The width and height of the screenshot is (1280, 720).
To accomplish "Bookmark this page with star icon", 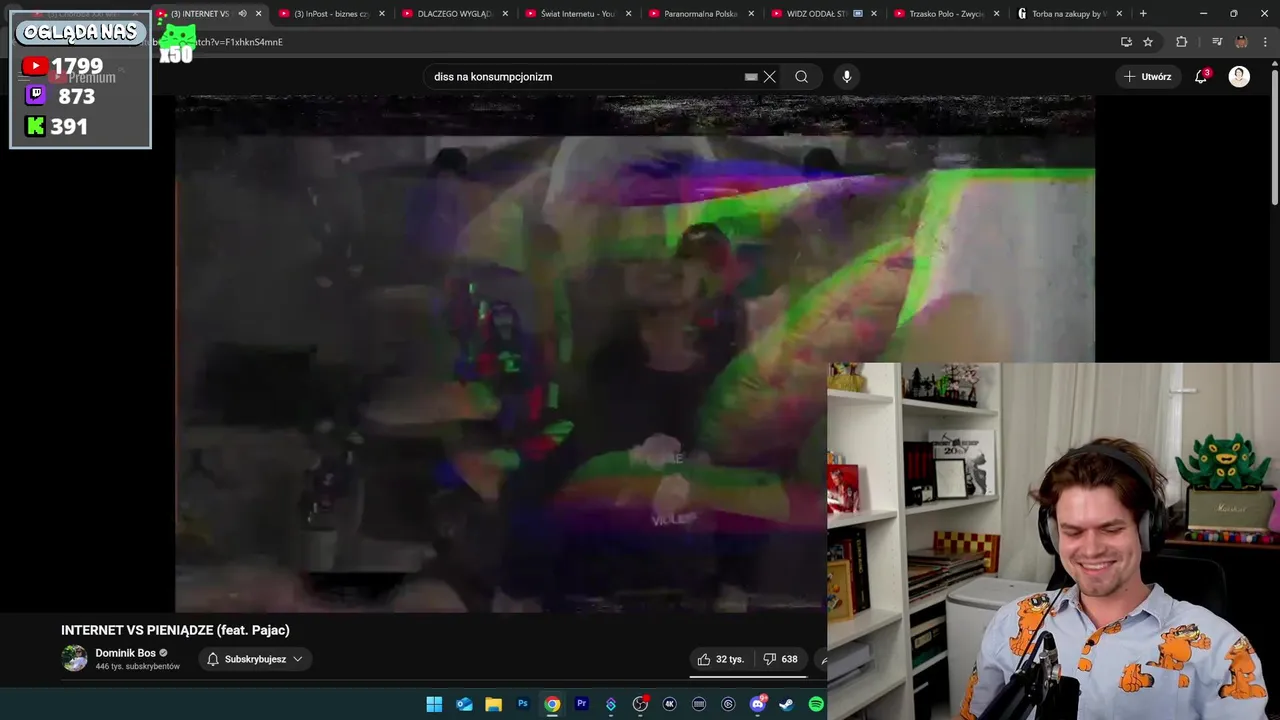I will tap(1148, 42).
